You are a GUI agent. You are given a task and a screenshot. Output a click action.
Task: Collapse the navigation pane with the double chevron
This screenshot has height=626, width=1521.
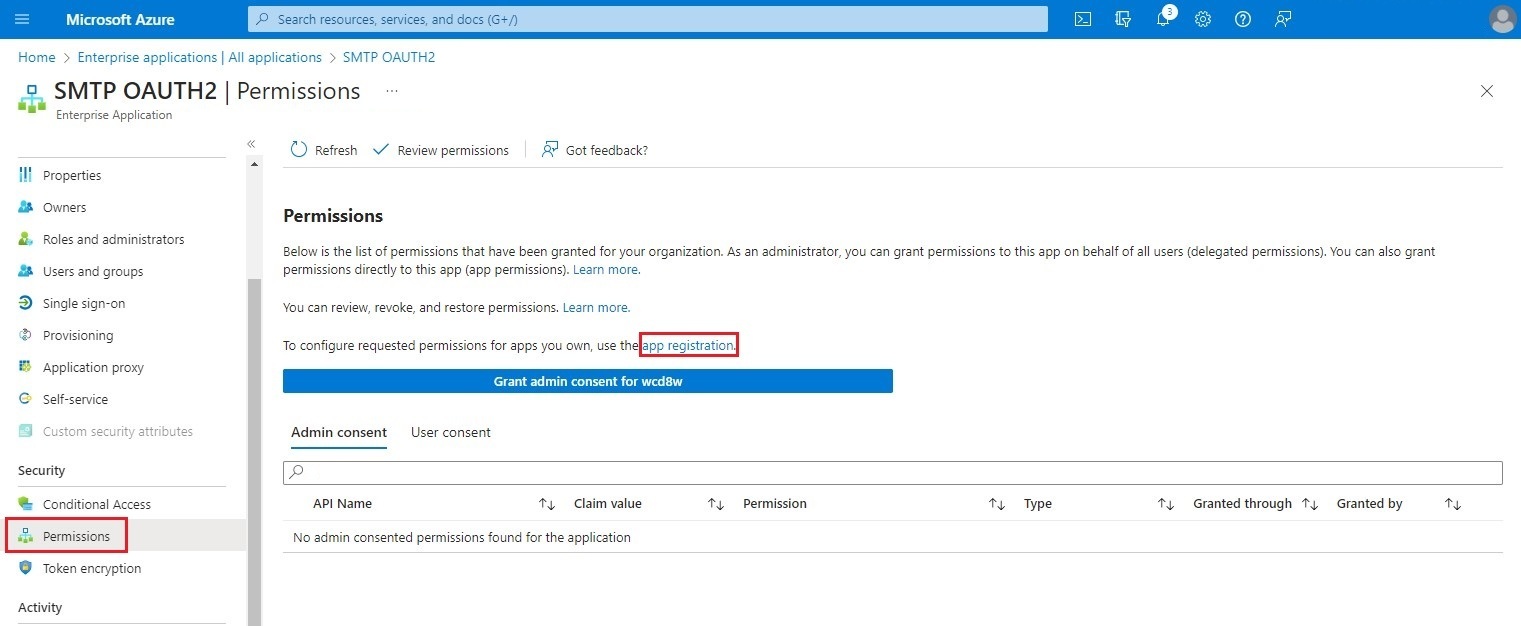251,143
